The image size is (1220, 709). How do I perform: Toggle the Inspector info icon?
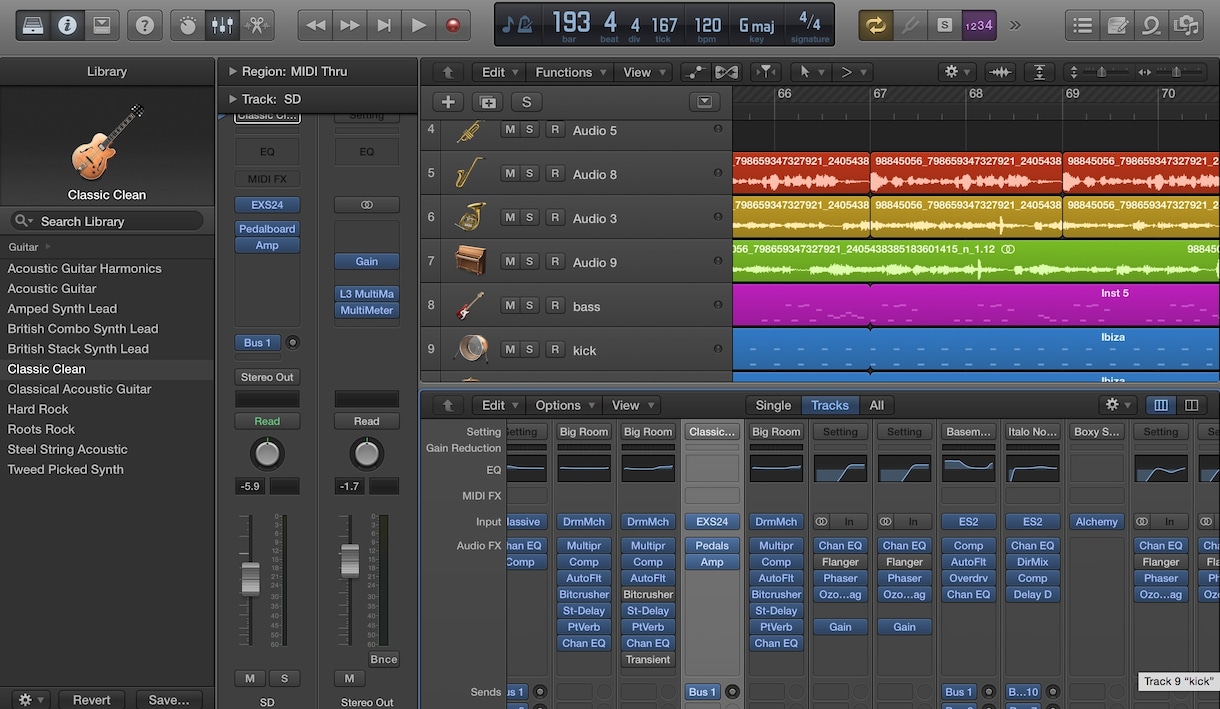pos(68,25)
